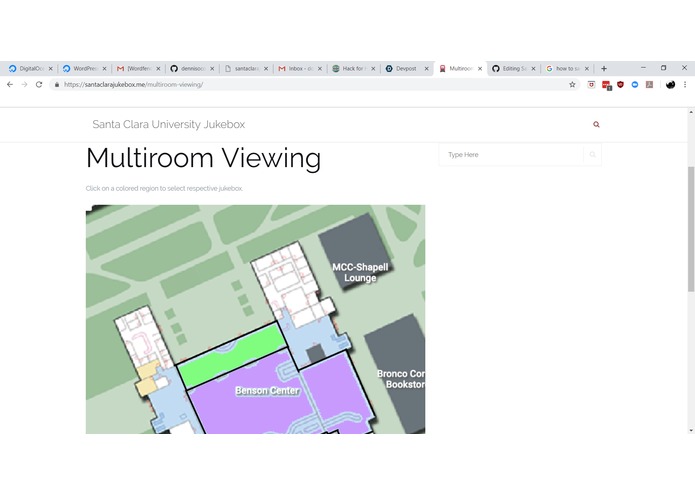Close the Hack for tab
695x494 pixels.
373,69
